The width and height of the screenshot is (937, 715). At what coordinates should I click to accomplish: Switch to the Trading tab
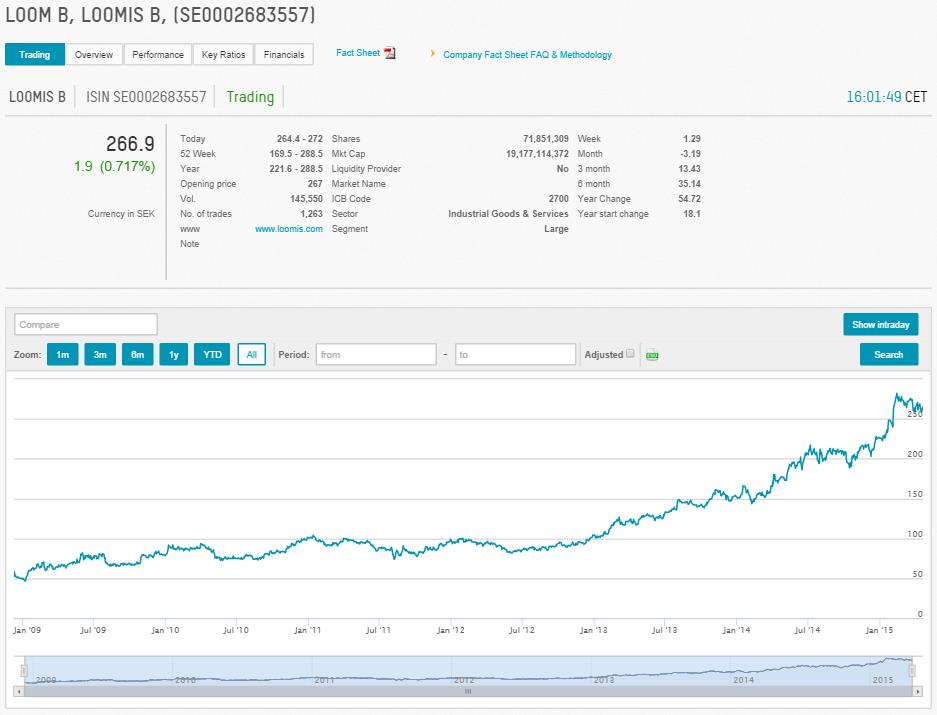(35, 54)
